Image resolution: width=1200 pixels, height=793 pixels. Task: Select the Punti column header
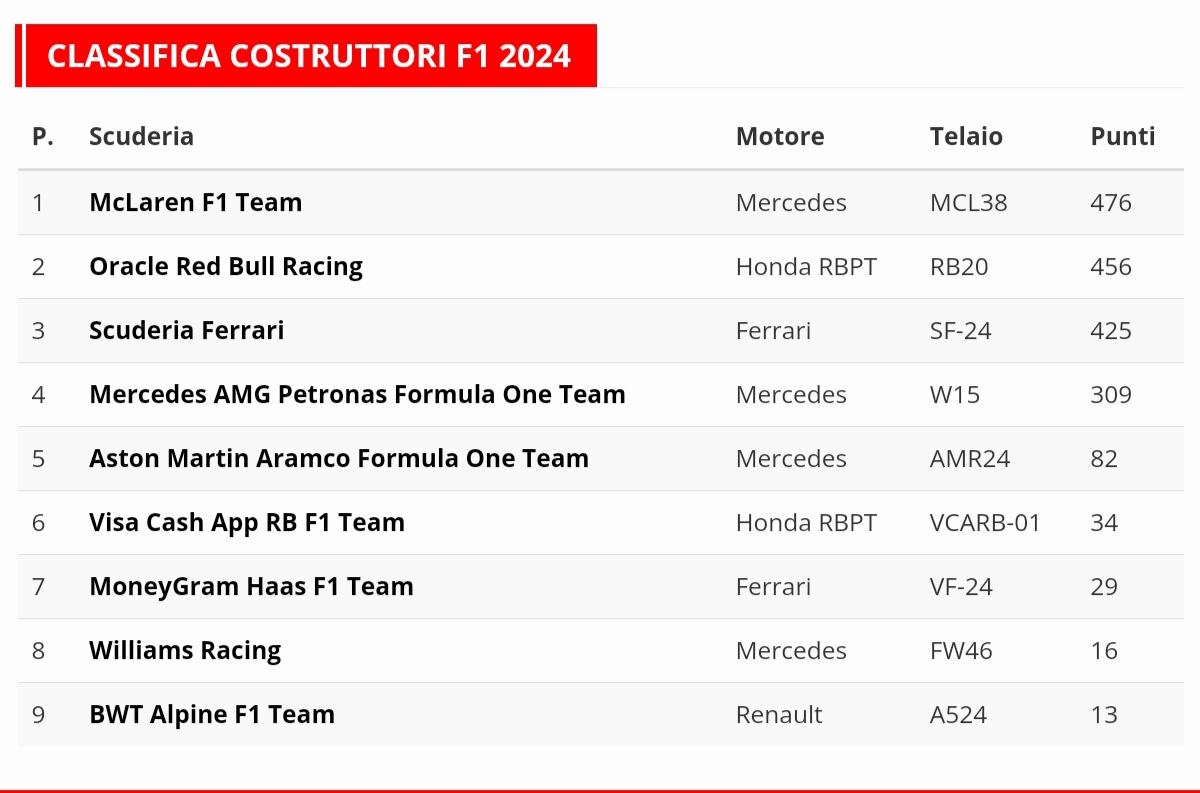[x=1122, y=137]
